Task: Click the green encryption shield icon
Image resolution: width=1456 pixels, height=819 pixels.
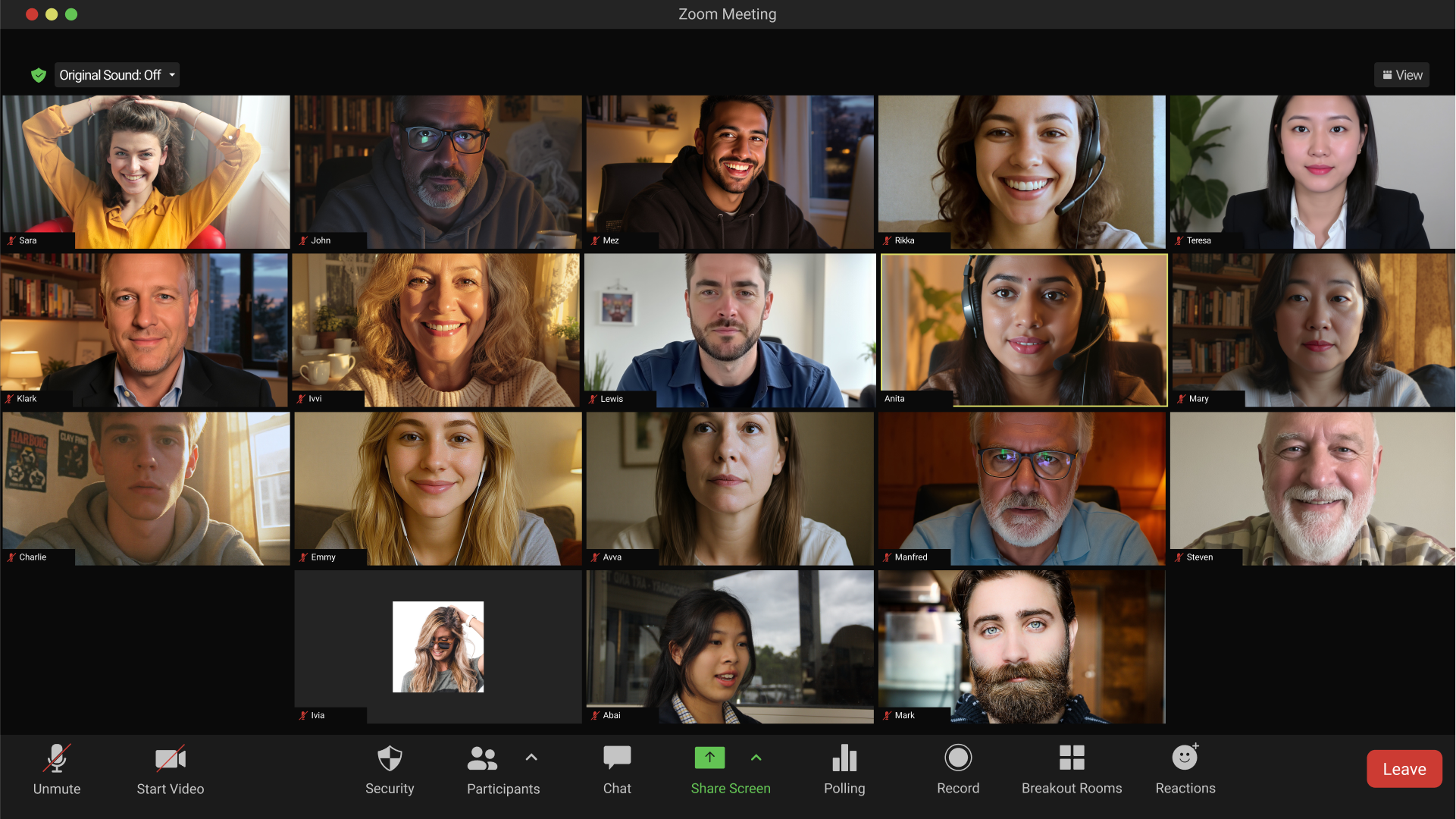Action: 39,75
